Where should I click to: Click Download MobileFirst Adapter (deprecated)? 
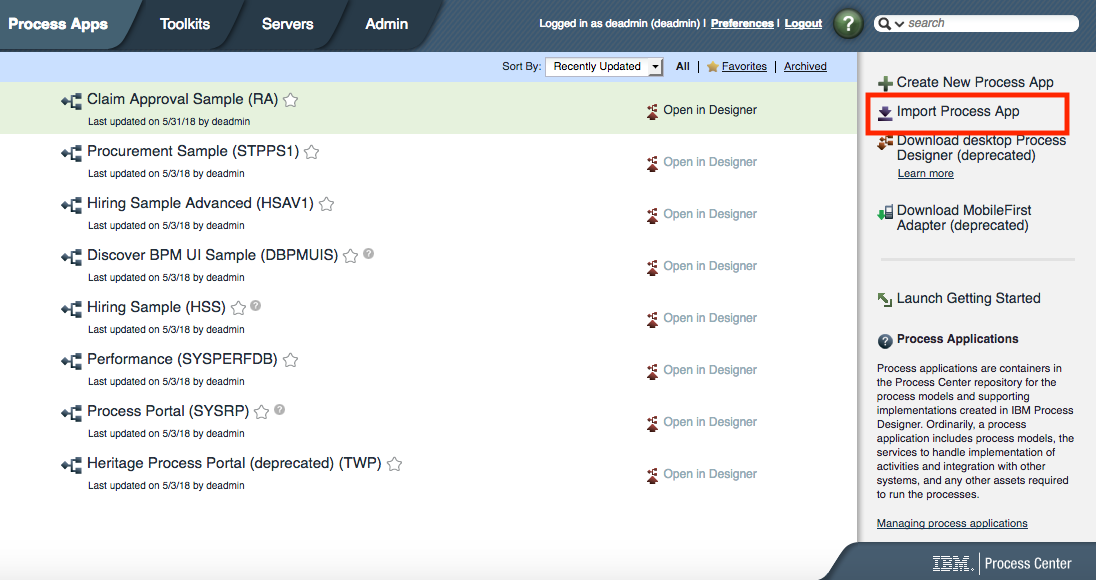click(964, 218)
